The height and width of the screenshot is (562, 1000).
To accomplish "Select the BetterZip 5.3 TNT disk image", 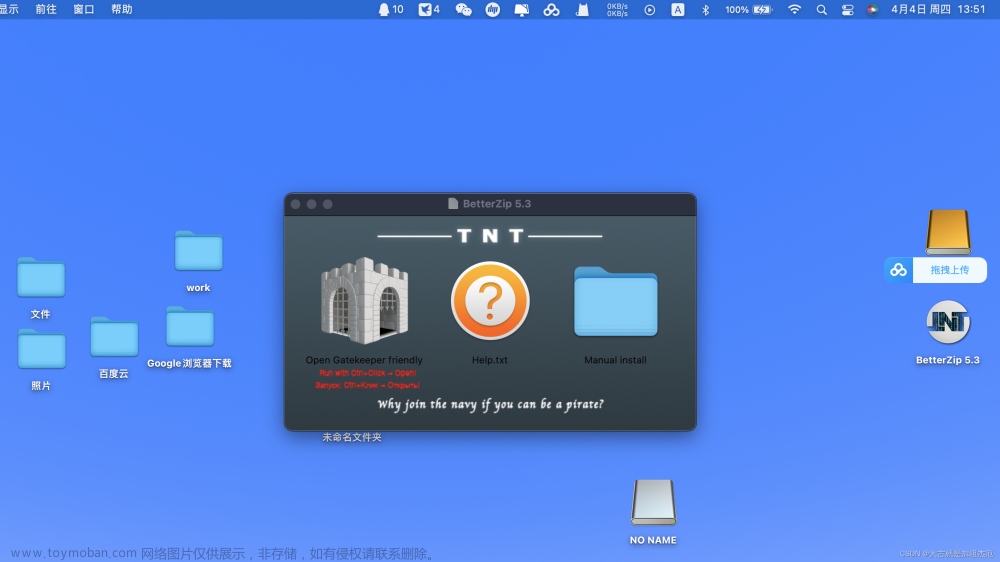I will [x=948, y=322].
